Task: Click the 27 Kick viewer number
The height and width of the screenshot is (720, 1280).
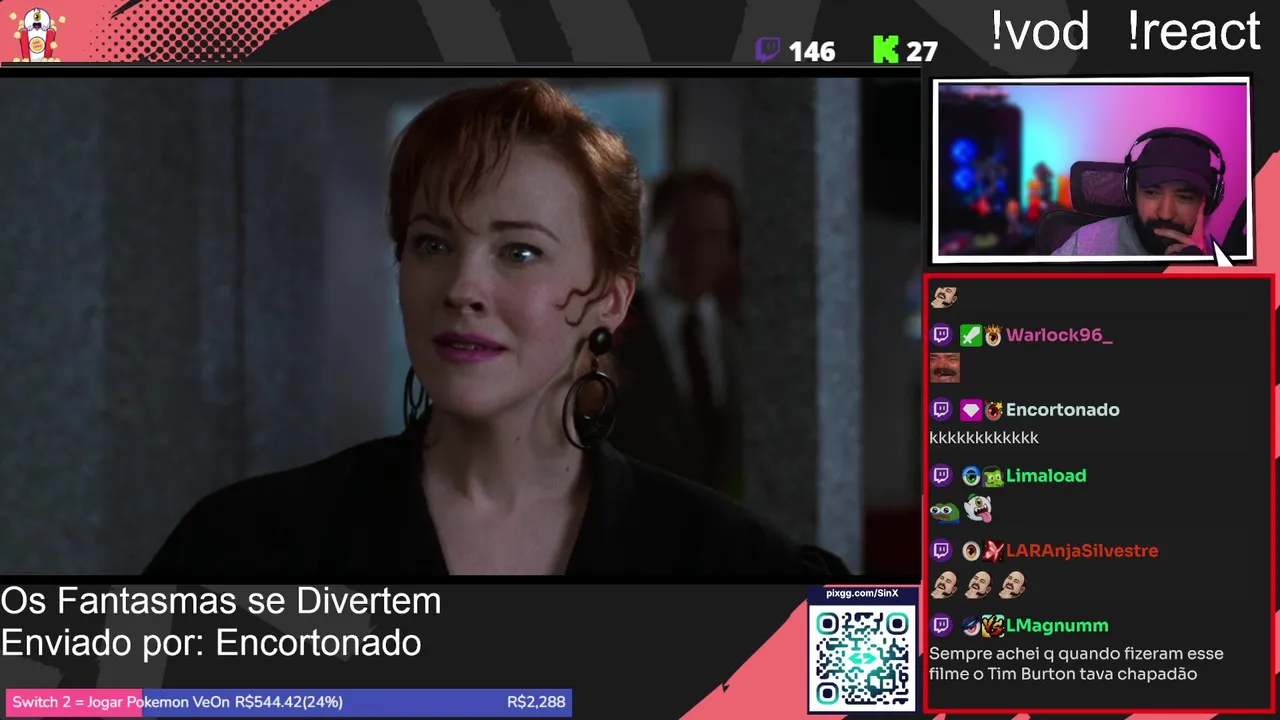Action: tap(922, 52)
